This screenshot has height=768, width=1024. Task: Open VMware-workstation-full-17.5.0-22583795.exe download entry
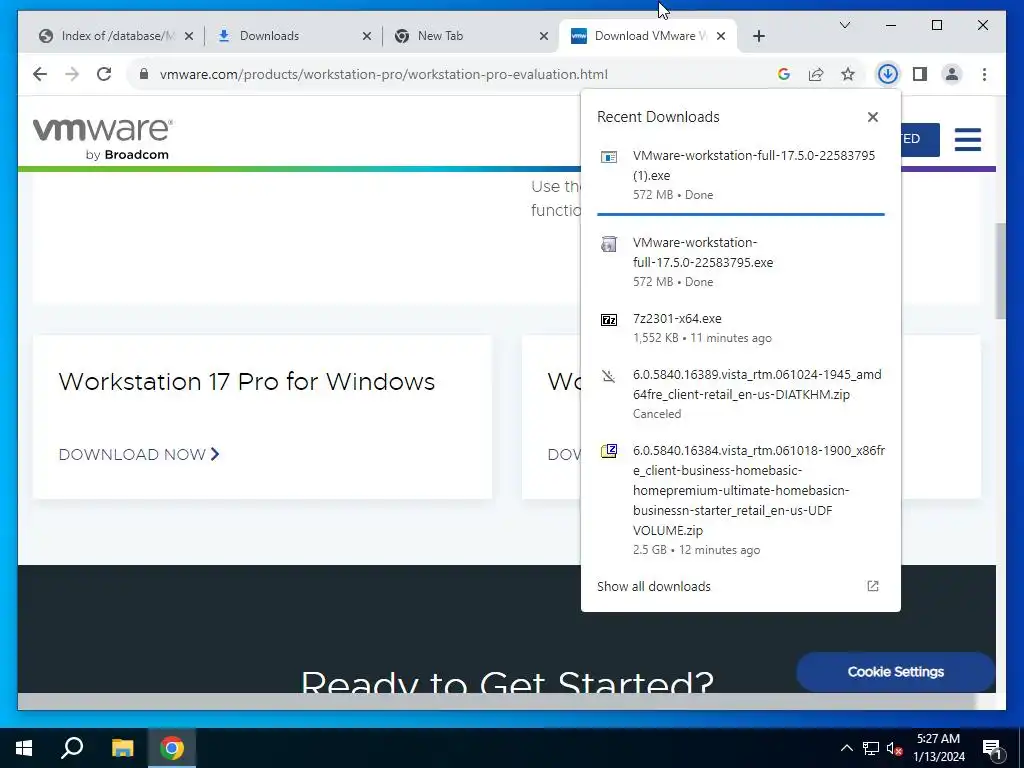tap(741, 262)
